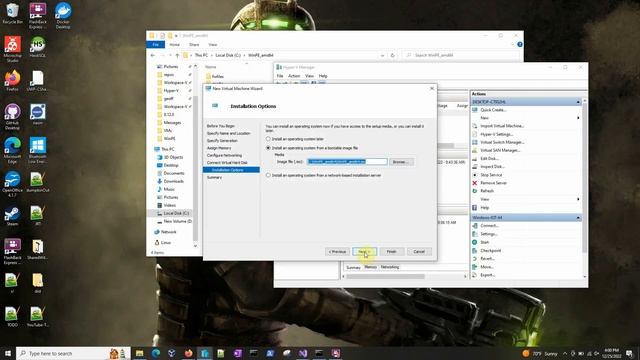Click Connect action for the virtual machine
This screenshot has width=640, height=360.
coord(489,226)
